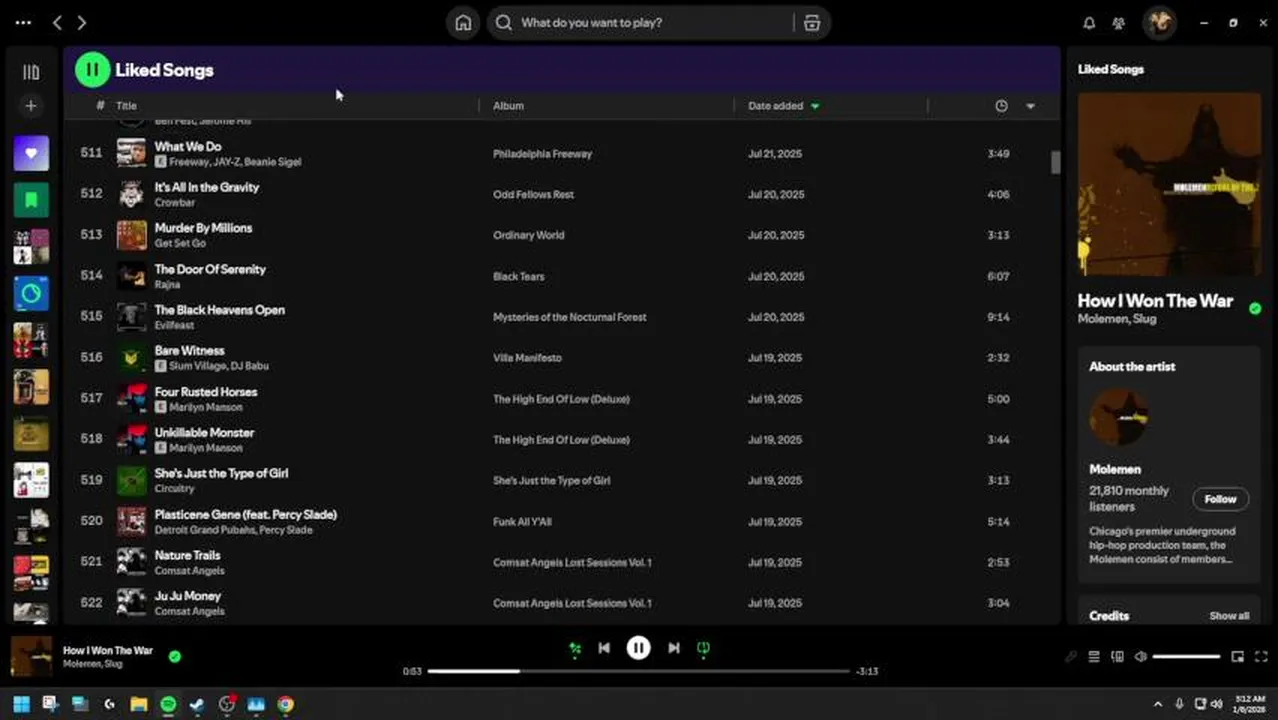Open the Browse icon in search bar

click(x=812, y=22)
